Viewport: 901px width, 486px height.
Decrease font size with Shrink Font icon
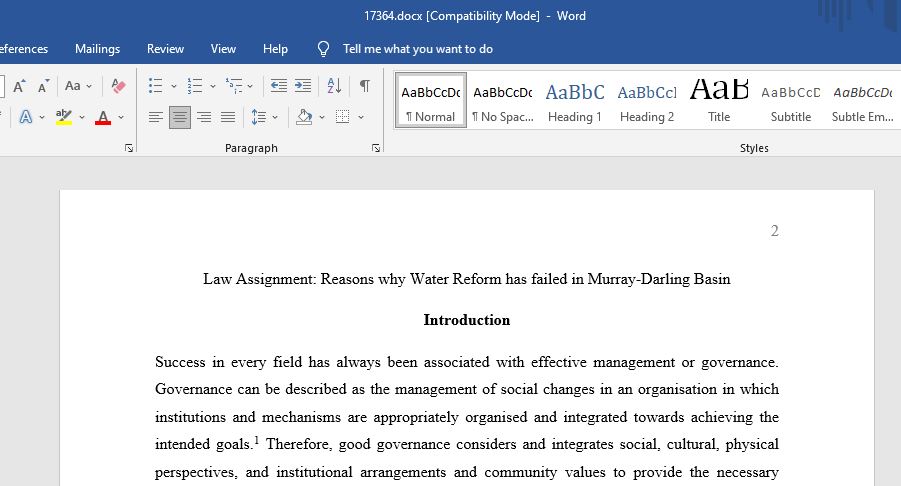pyautogui.click(x=44, y=86)
